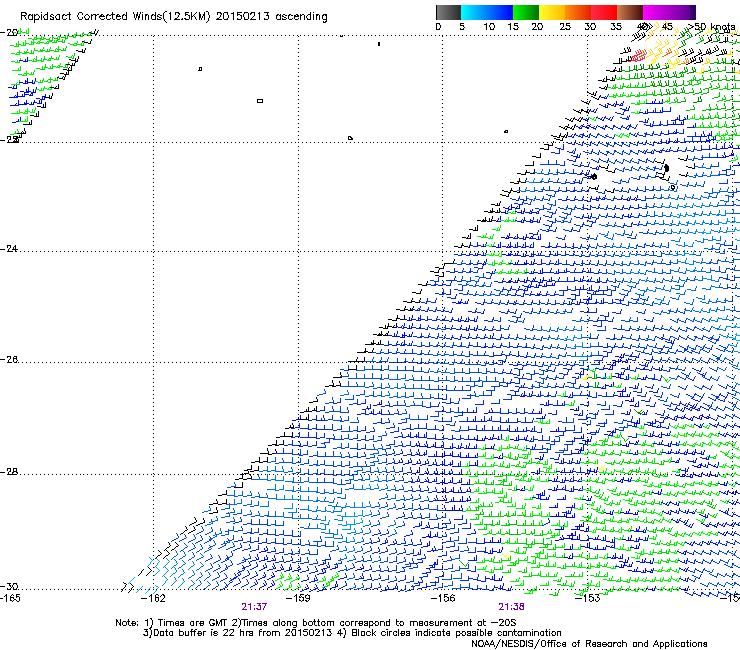This screenshot has height=650, width=740.
Task: Click the gray 0–5 knots legend swatch
Action: pyautogui.click(x=448, y=12)
